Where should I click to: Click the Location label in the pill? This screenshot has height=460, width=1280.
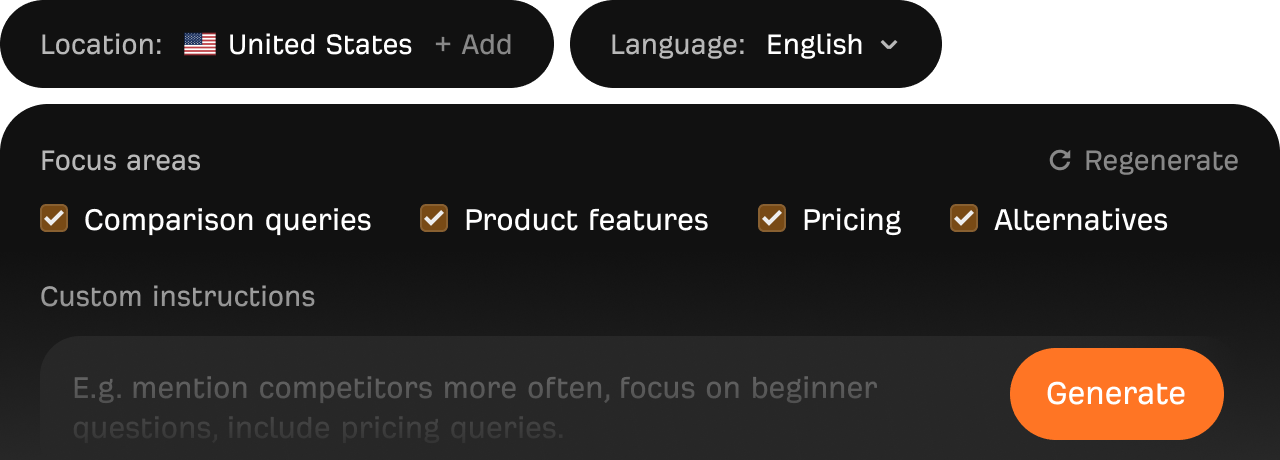[101, 45]
